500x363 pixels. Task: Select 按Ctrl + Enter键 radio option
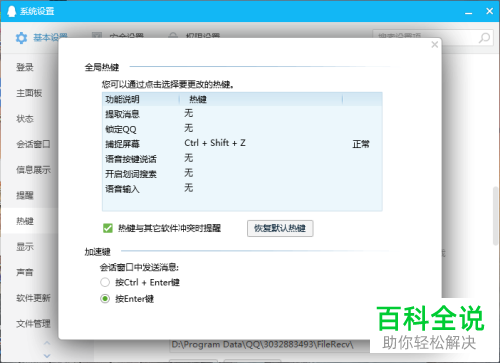coord(105,282)
